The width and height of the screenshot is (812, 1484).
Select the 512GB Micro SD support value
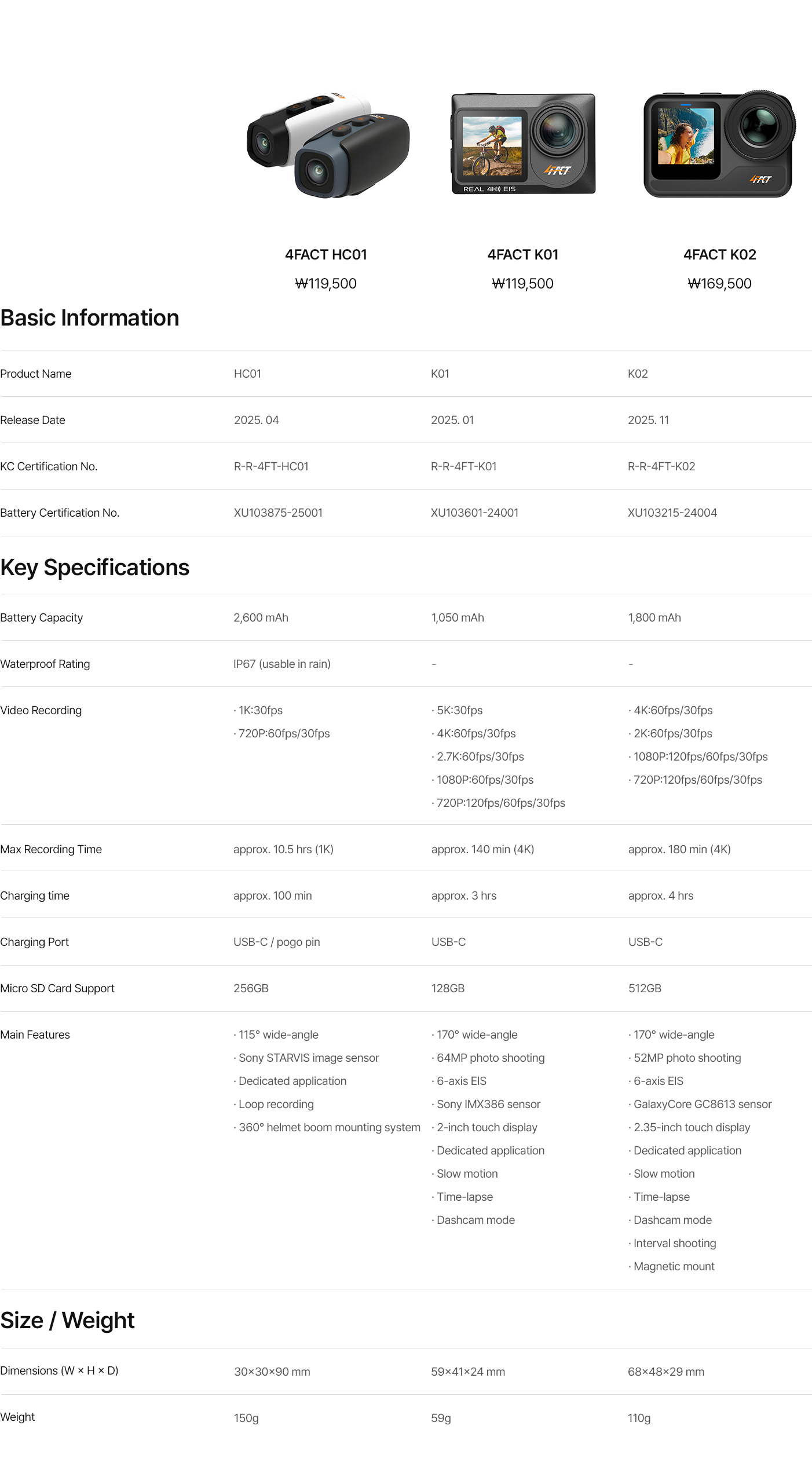[645, 988]
